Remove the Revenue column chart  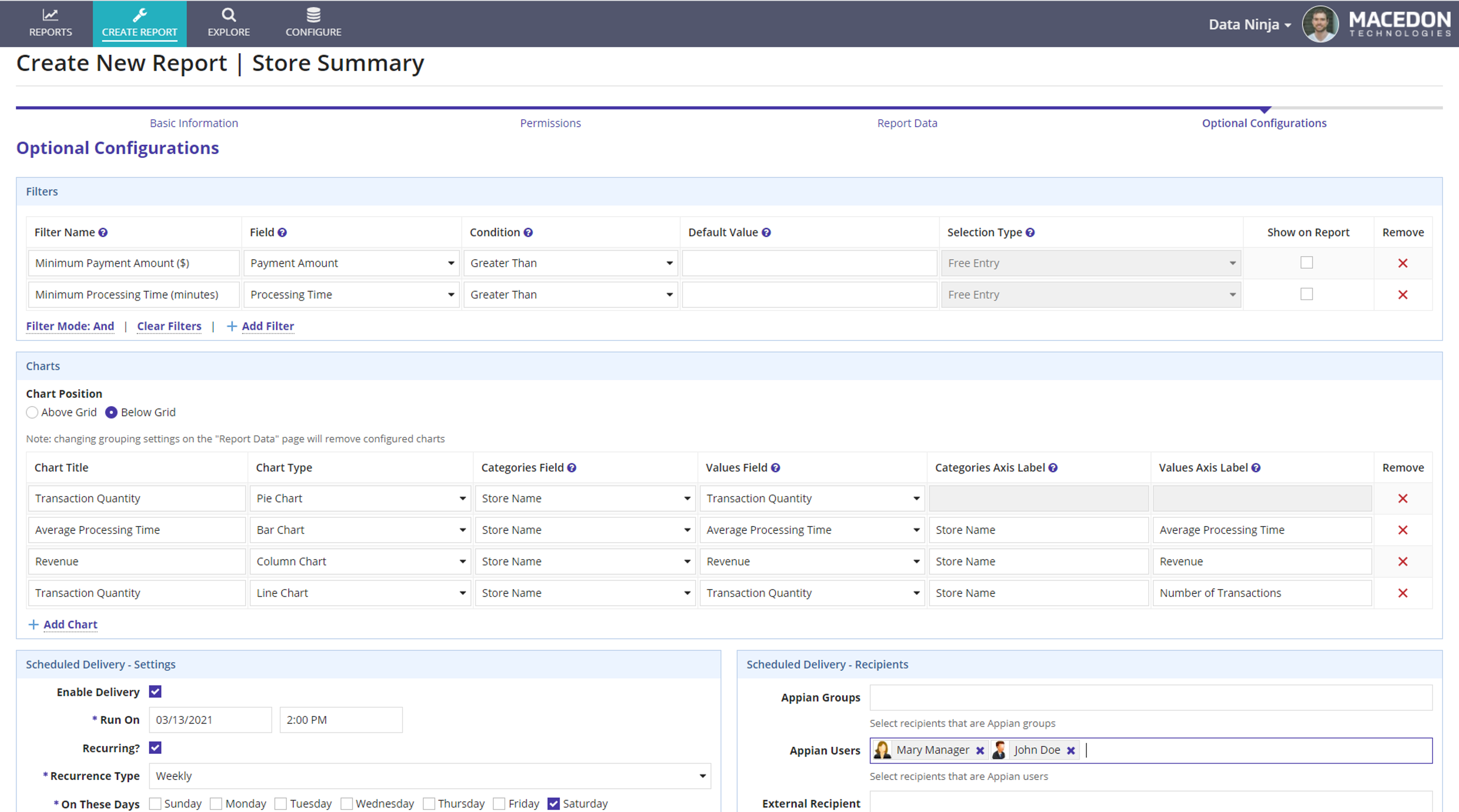1403,562
